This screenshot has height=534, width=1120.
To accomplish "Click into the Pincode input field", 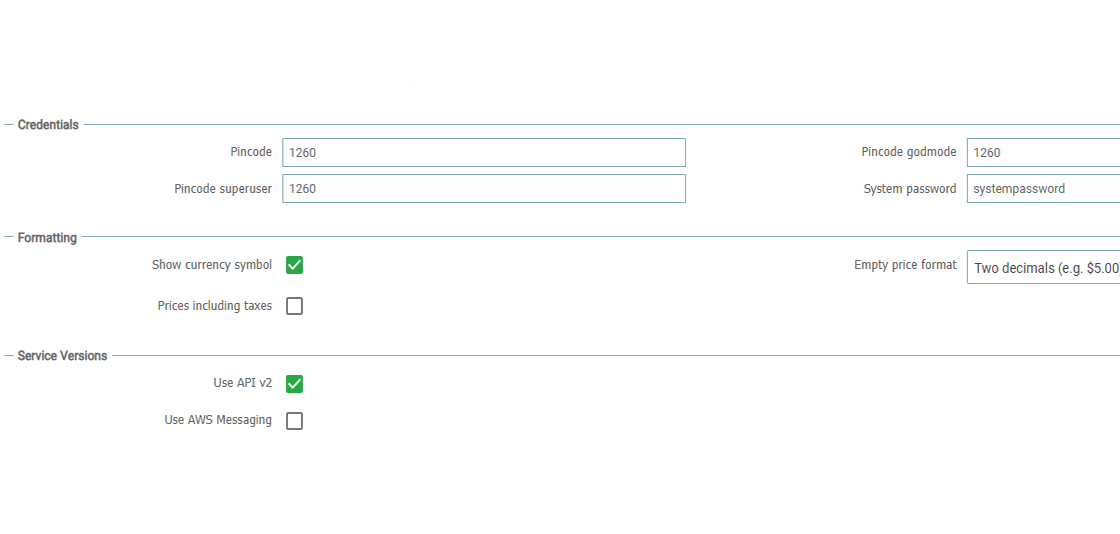I will coord(484,153).
